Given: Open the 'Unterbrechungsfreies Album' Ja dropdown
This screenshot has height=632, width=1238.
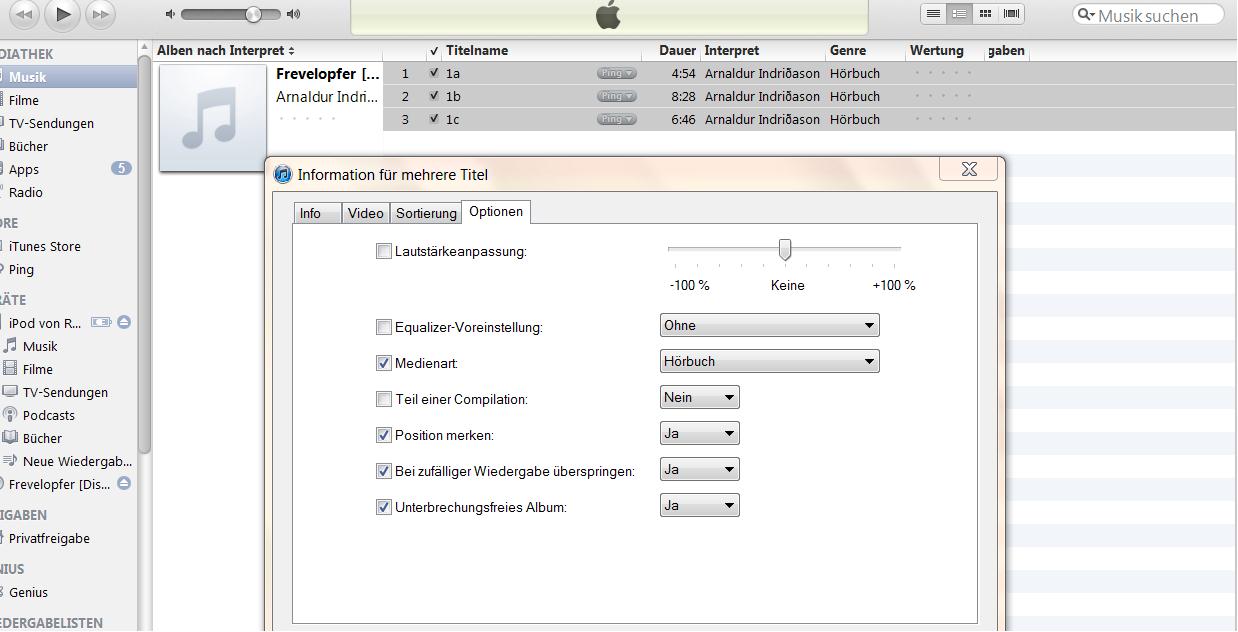Looking at the screenshot, I should pyautogui.click(x=700, y=505).
